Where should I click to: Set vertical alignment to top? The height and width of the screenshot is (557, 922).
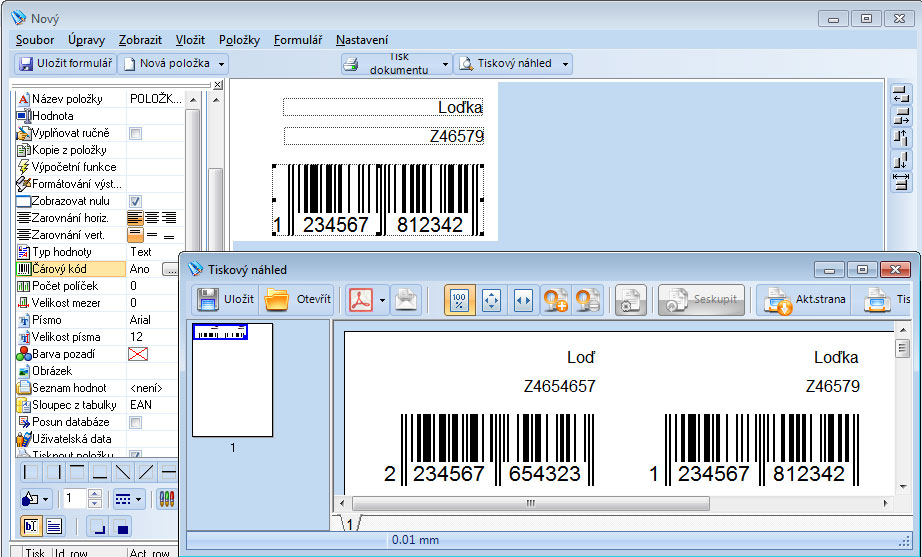tap(135, 235)
